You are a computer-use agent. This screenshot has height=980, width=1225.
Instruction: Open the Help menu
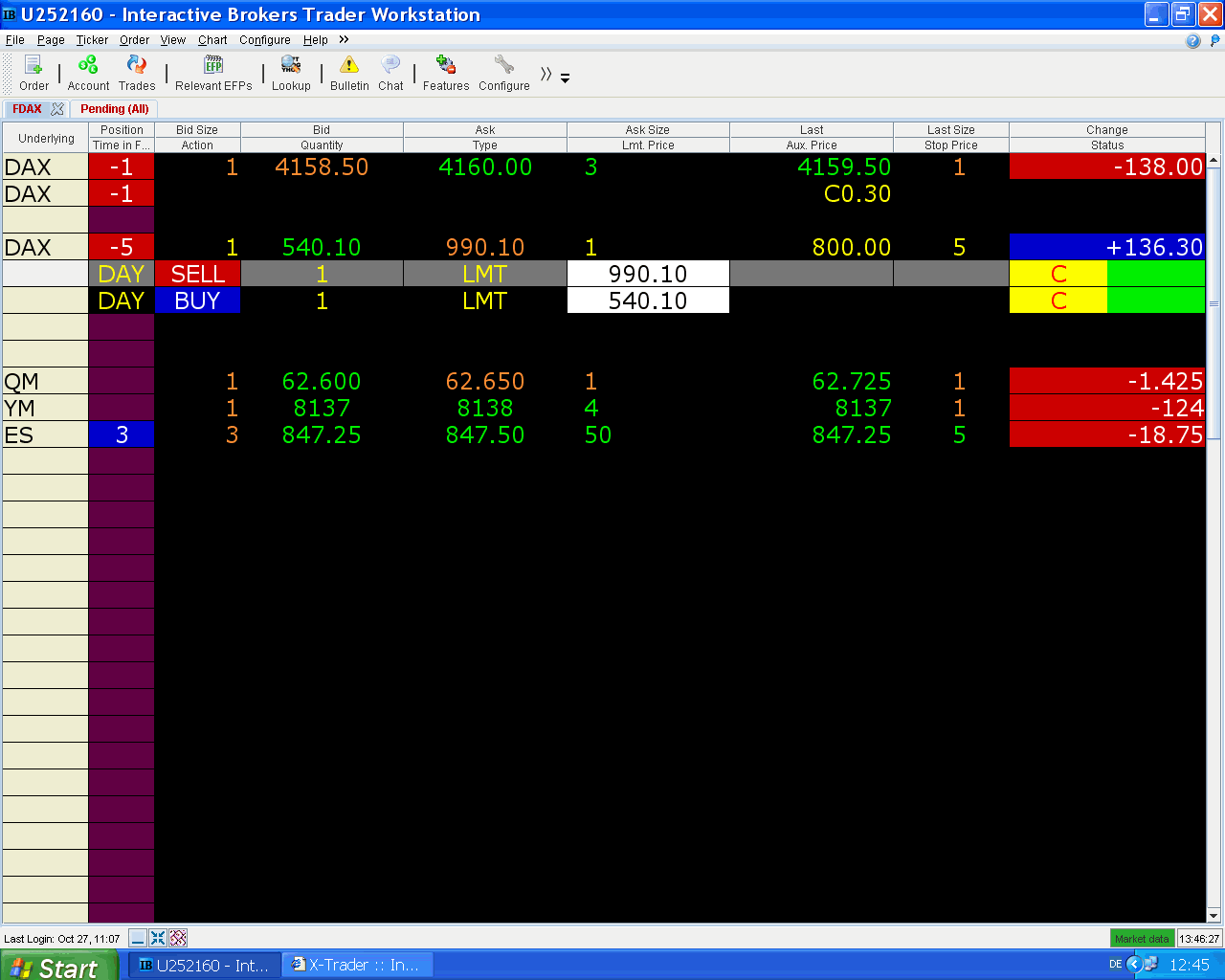point(316,40)
